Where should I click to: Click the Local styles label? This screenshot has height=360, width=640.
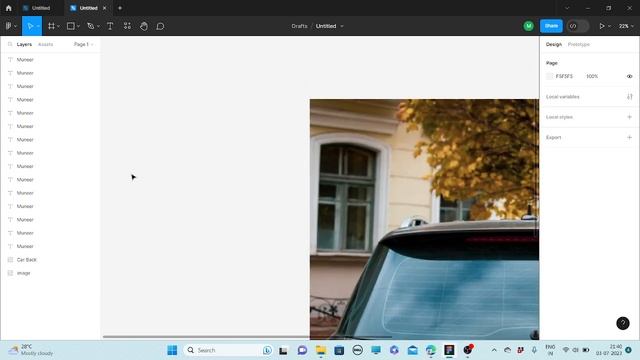click(x=559, y=117)
